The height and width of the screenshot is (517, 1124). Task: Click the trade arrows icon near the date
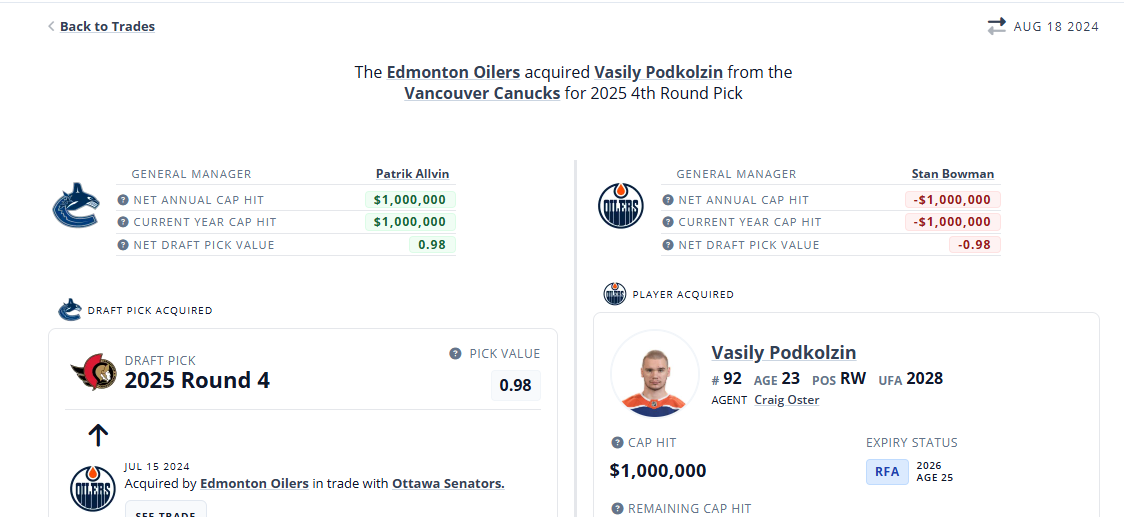[x=996, y=27]
